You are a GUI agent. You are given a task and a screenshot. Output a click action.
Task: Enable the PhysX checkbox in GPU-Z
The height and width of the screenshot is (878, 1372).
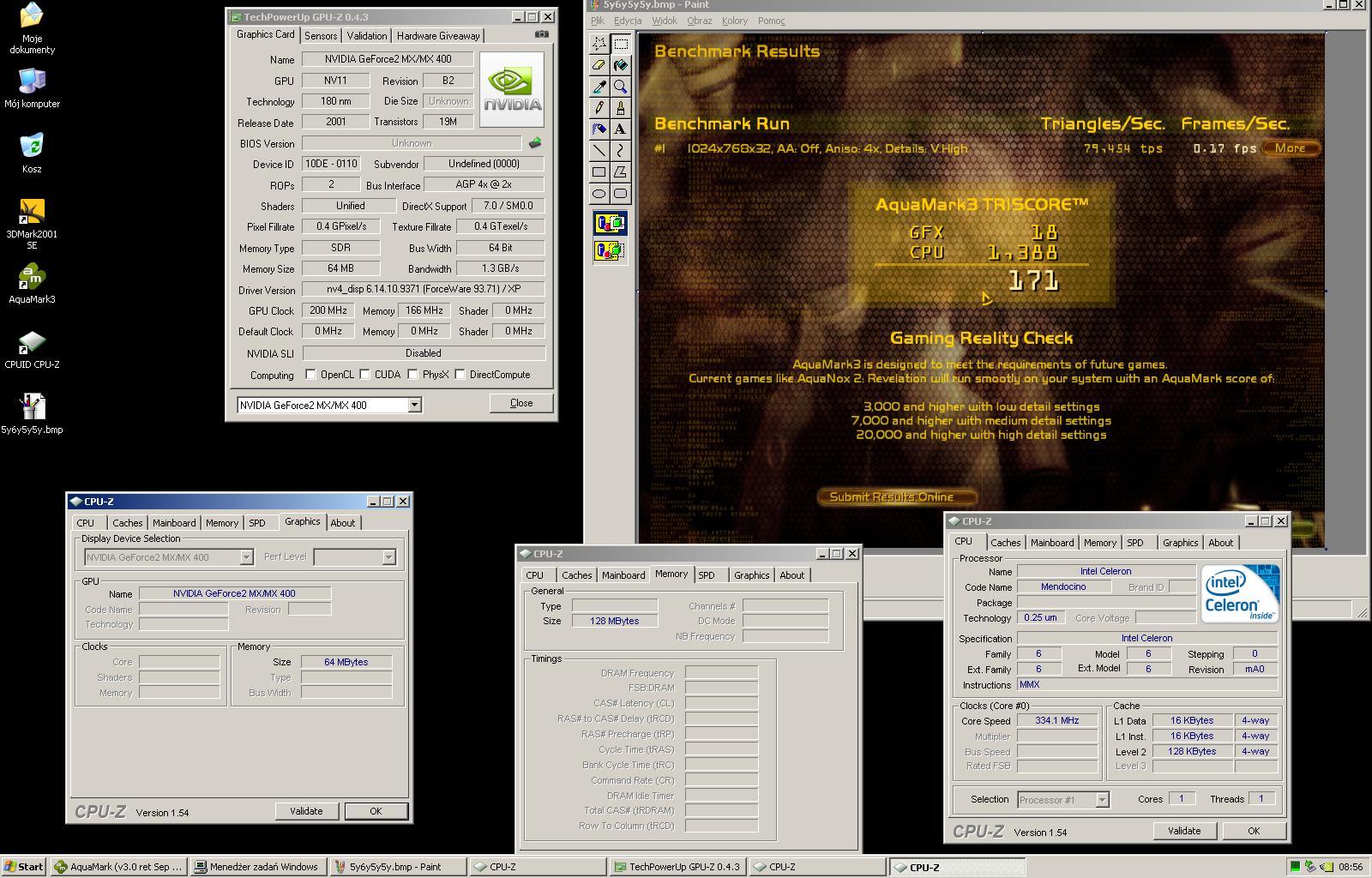coord(412,375)
